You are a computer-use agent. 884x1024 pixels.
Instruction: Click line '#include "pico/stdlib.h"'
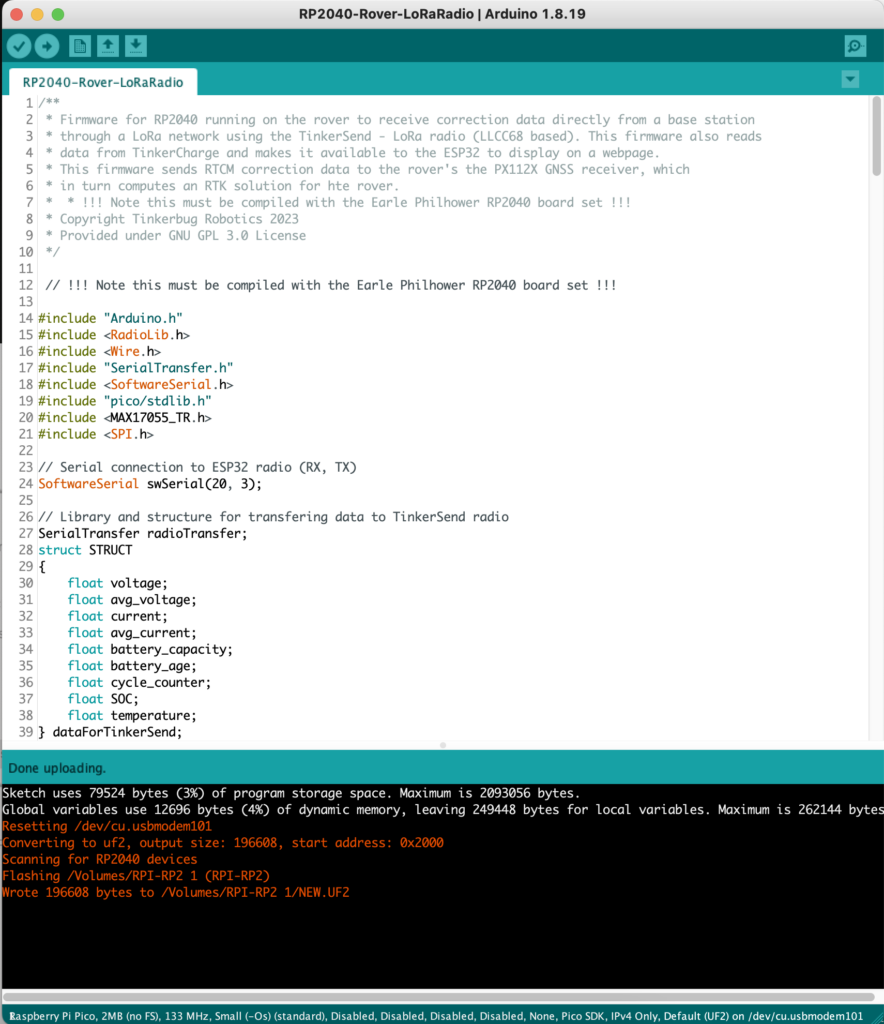click(x=125, y=401)
